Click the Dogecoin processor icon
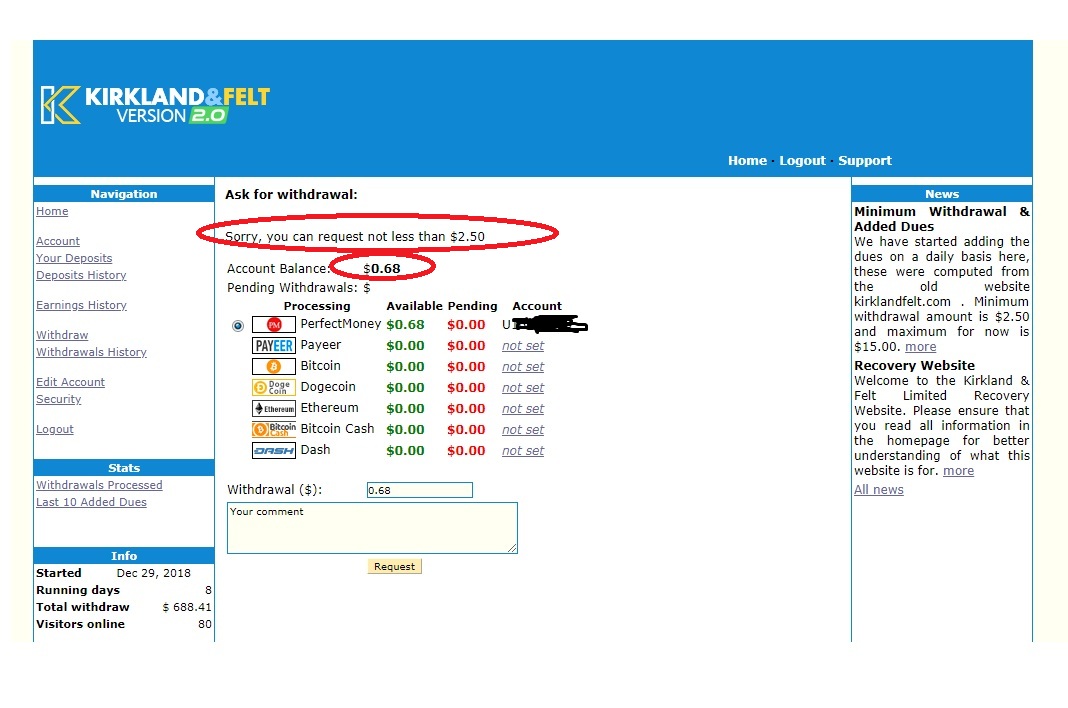Image resolution: width=1068 pixels, height=708 pixels. (273, 388)
